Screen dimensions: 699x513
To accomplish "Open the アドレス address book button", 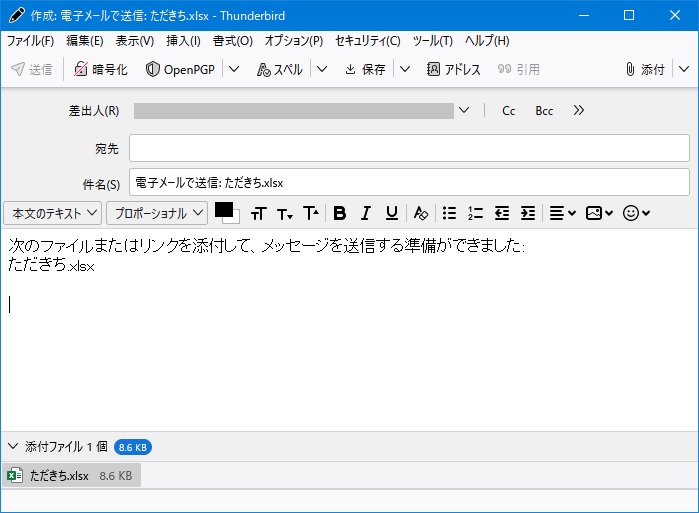I will point(454,69).
